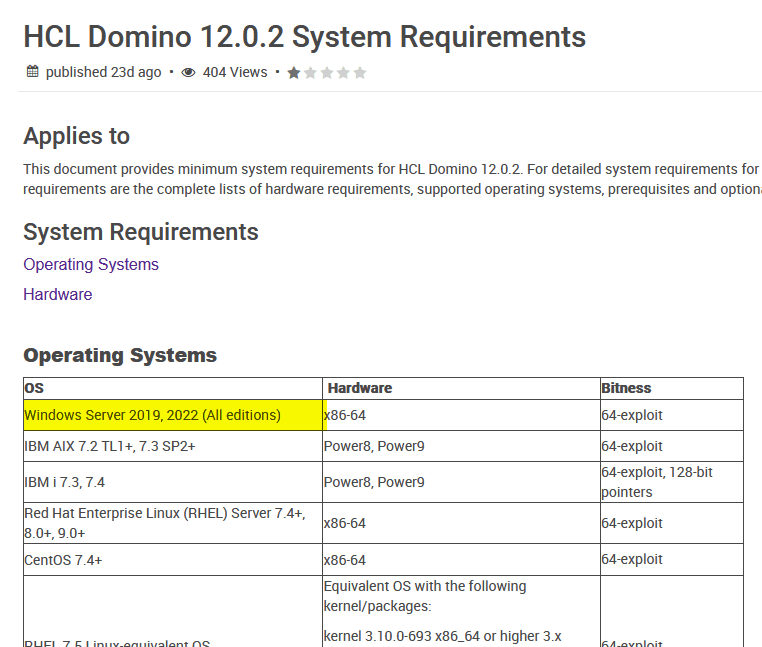Click the eye views icon

pyautogui.click(x=188, y=72)
